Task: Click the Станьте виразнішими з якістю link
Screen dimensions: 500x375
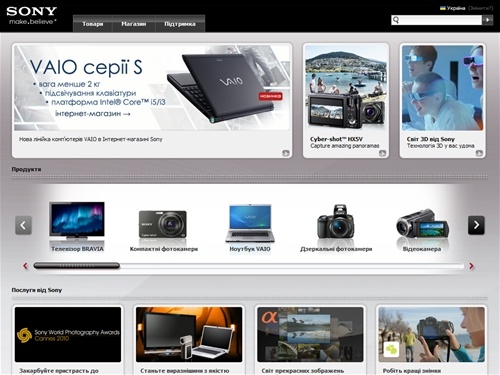Action: pyautogui.click(x=185, y=371)
